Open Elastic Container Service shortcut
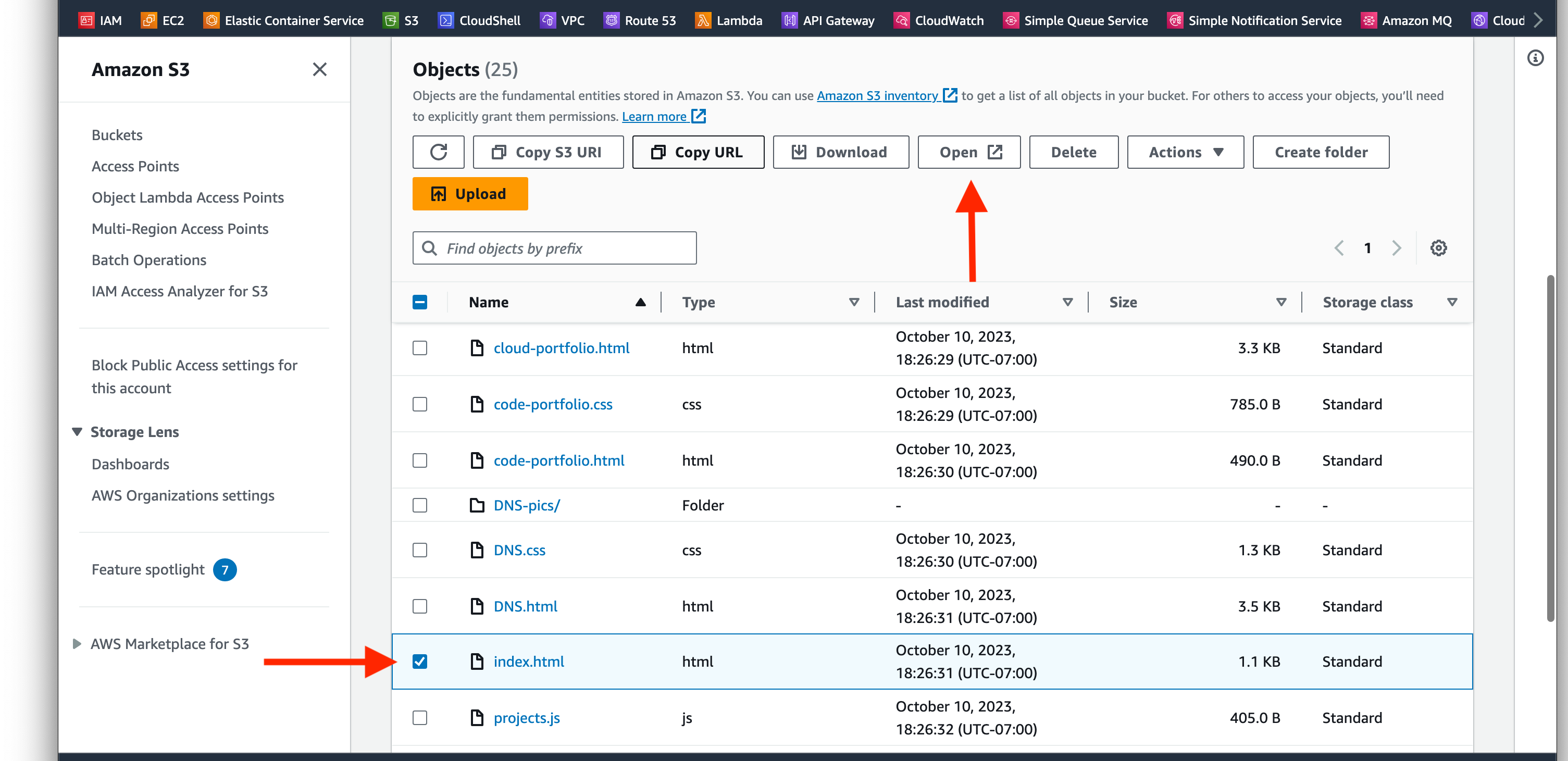 284,20
